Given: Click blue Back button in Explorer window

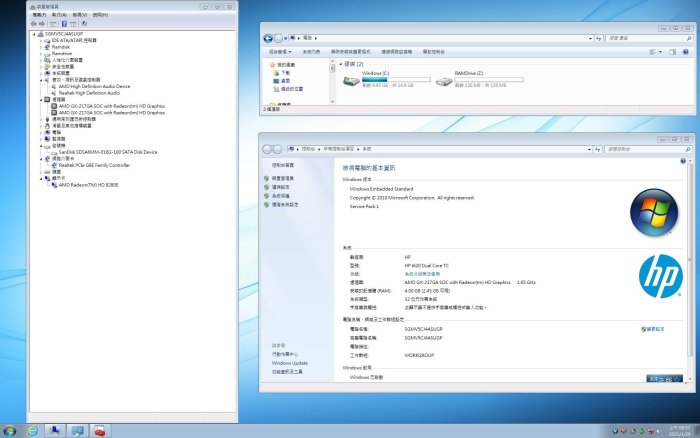Looking at the screenshot, I should point(268,38).
